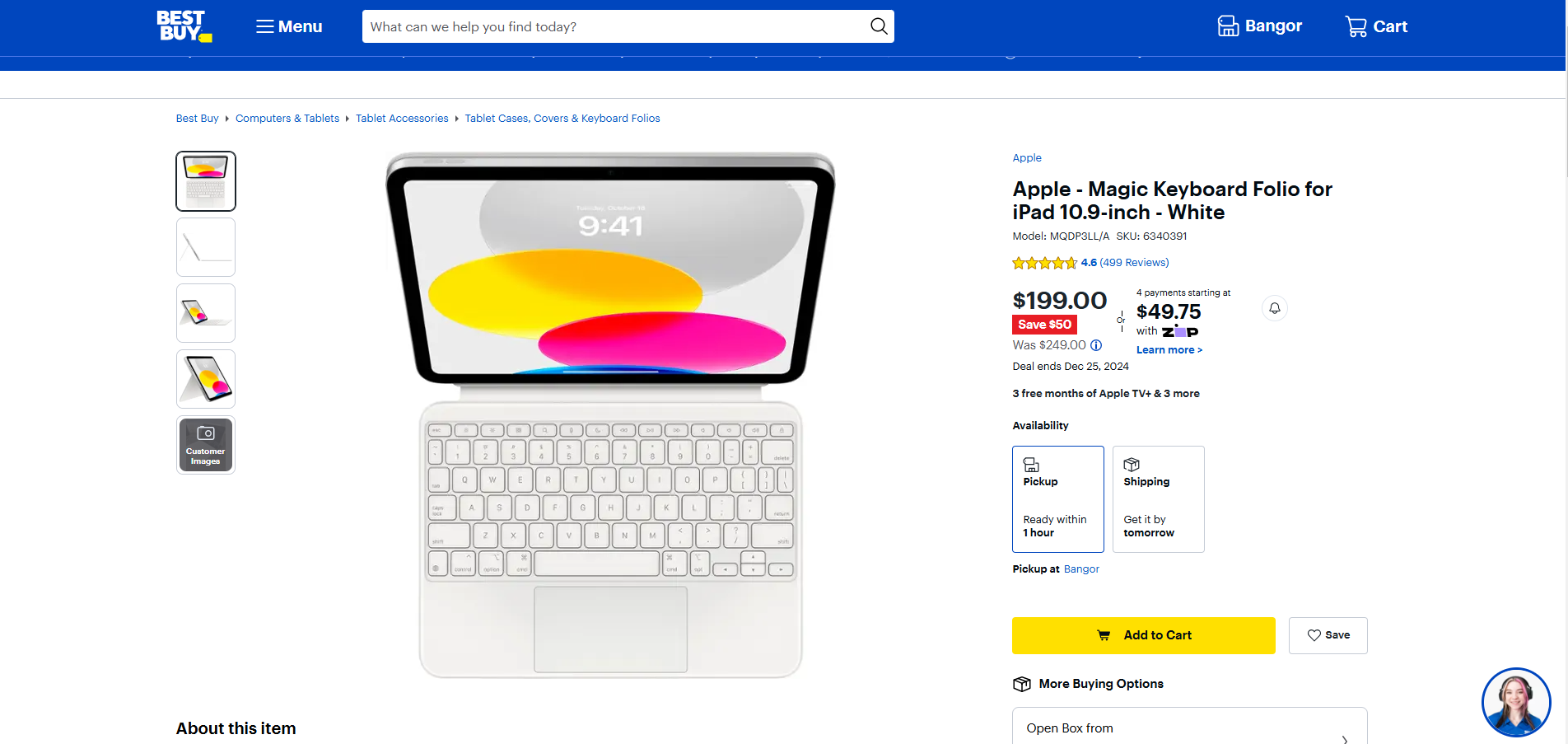Expand the Open Box buying option
Screen dimensions: 1568x744
click(1189, 728)
